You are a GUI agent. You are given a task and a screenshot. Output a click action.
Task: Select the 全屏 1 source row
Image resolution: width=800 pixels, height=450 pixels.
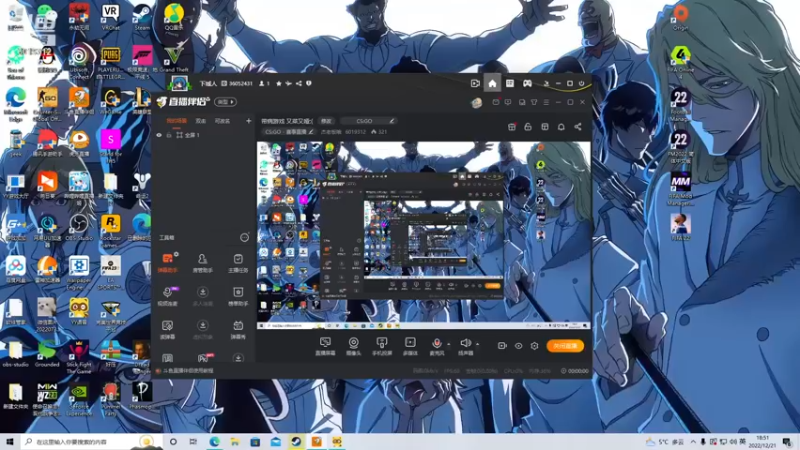click(x=203, y=135)
